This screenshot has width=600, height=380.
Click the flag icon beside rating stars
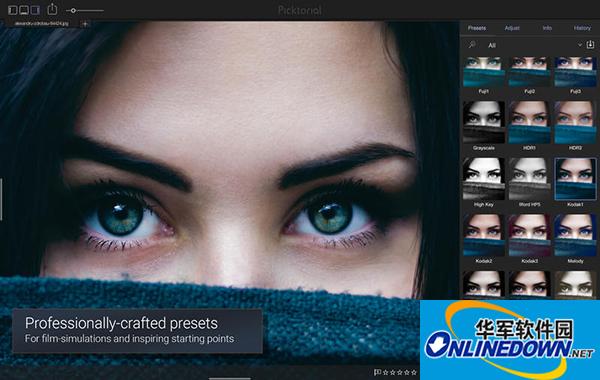(377, 372)
